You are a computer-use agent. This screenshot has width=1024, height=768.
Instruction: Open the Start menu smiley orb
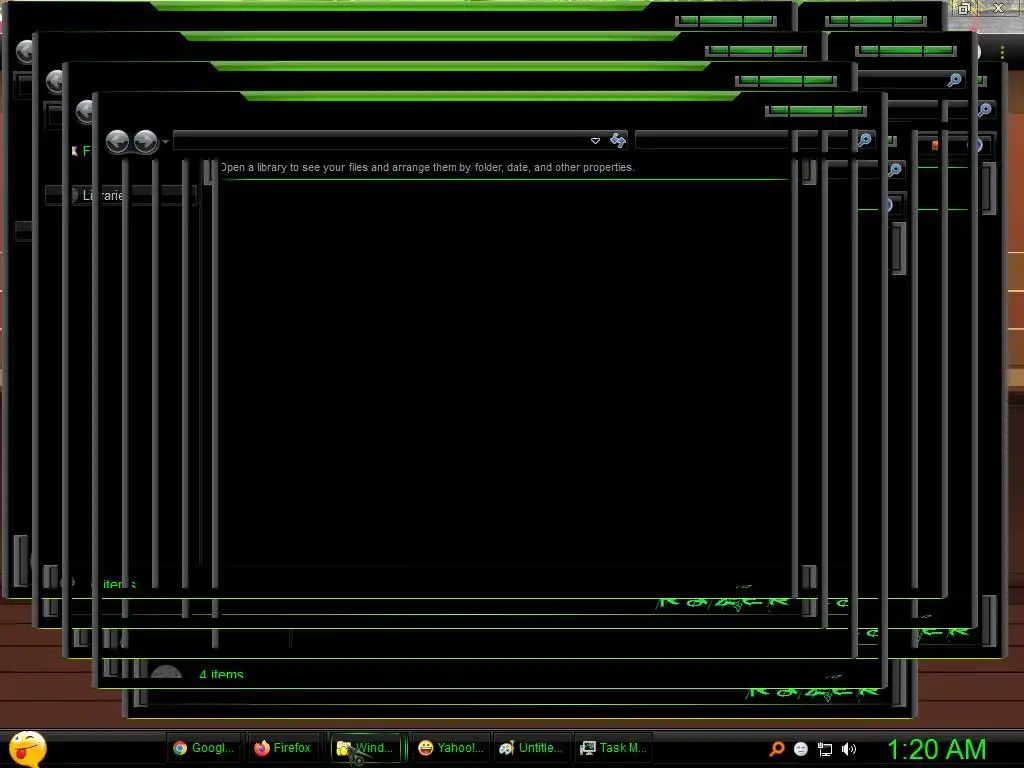(x=27, y=748)
